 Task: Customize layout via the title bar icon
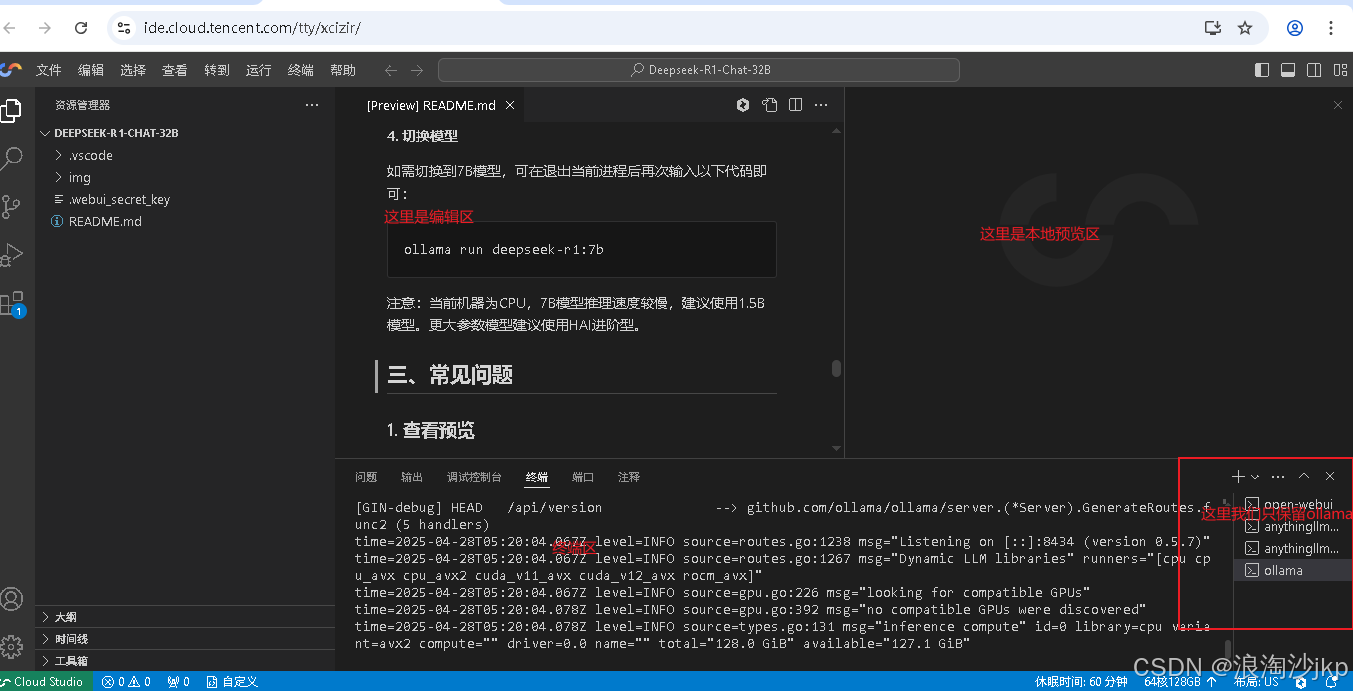coord(1340,70)
